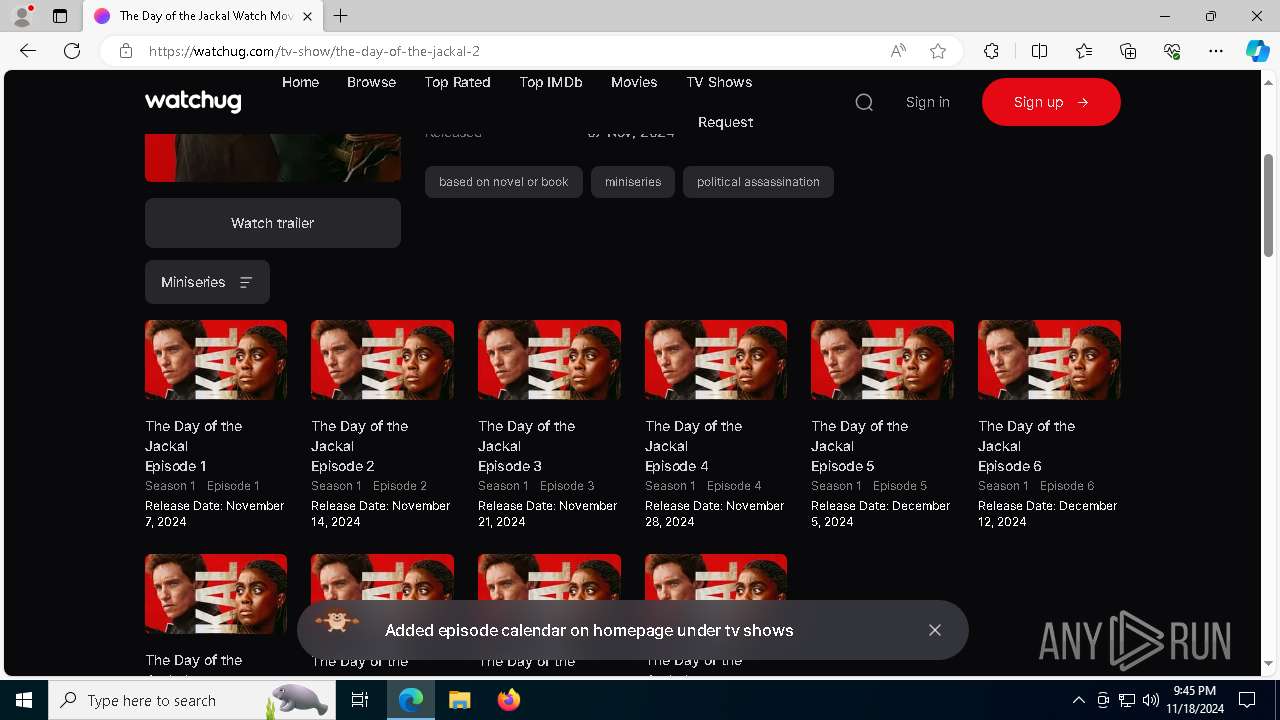Viewport: 1280px width, 720px height.
Task: Show hidden system tray icons
Action: click(1078, 700)
